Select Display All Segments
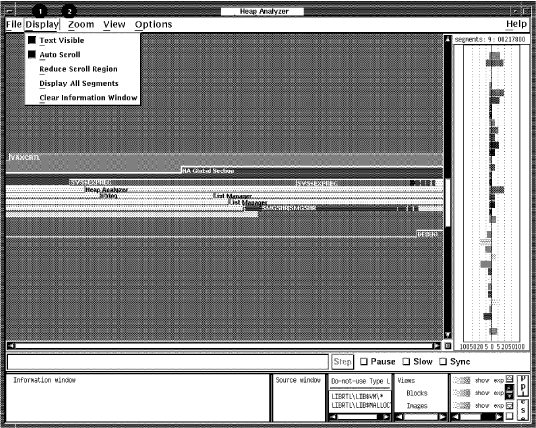The height and width of the screenshot is (428, 536). coord(79,83)
